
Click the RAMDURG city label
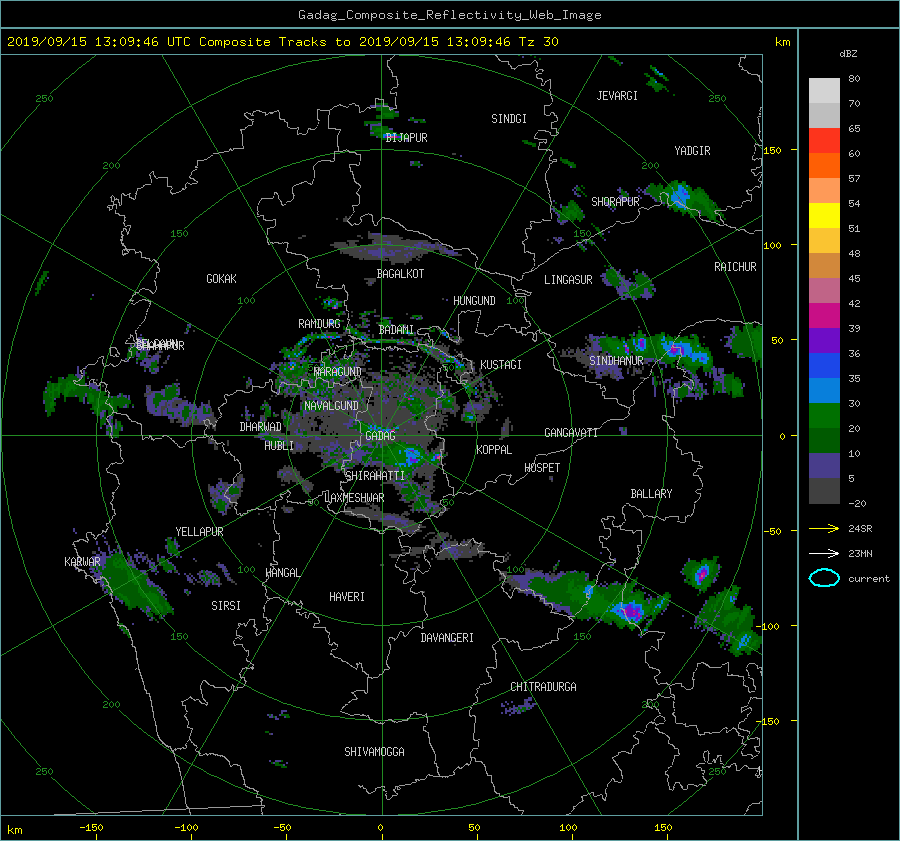[x=319, y=324]
